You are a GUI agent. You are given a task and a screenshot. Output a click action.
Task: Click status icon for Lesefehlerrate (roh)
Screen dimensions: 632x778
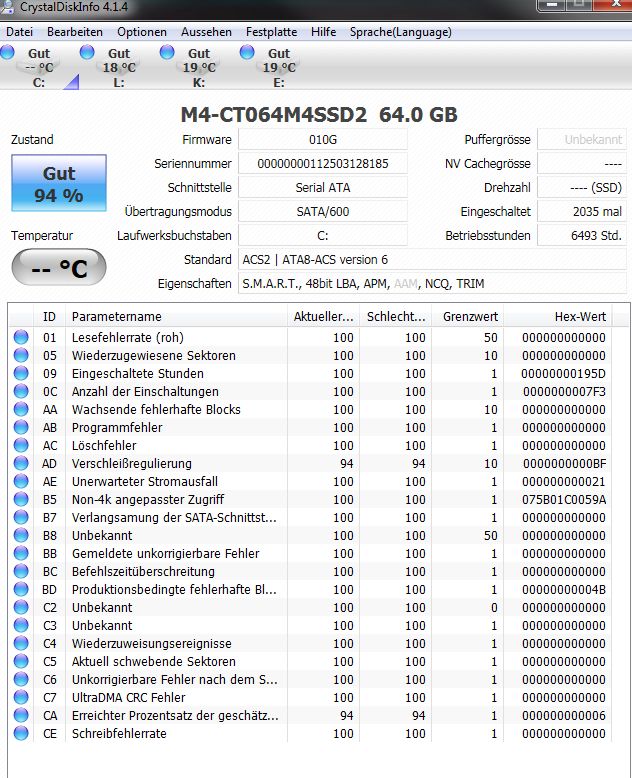21,337
